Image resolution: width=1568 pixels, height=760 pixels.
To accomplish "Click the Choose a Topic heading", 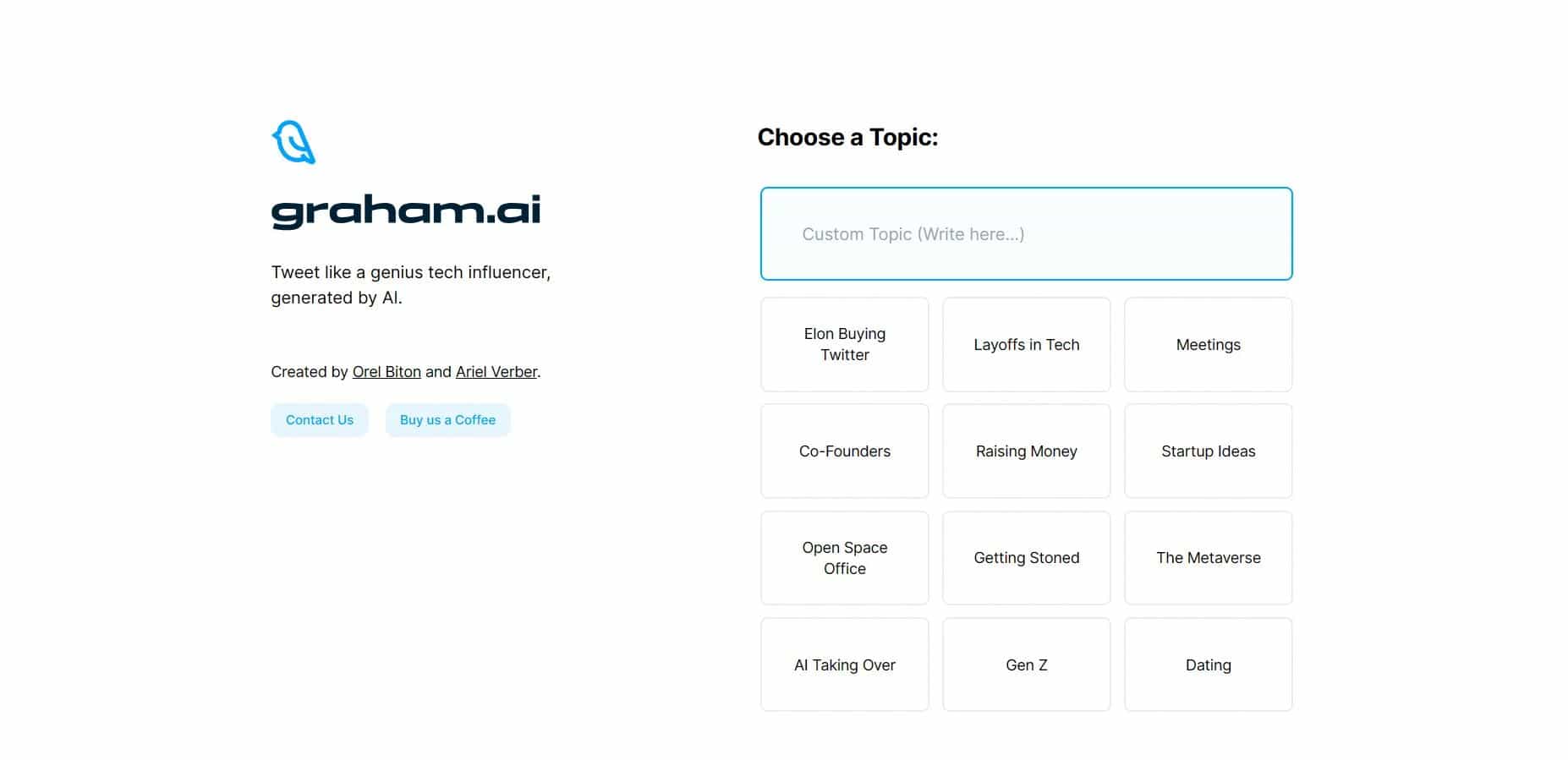I will click(x=847, y=138).
